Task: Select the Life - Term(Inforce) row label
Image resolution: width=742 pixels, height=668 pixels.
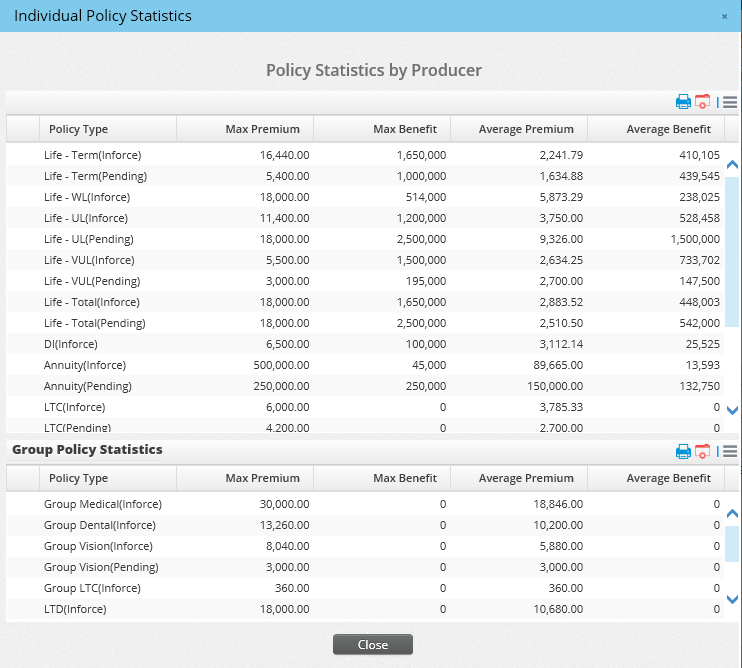Action: coord(93,155)
